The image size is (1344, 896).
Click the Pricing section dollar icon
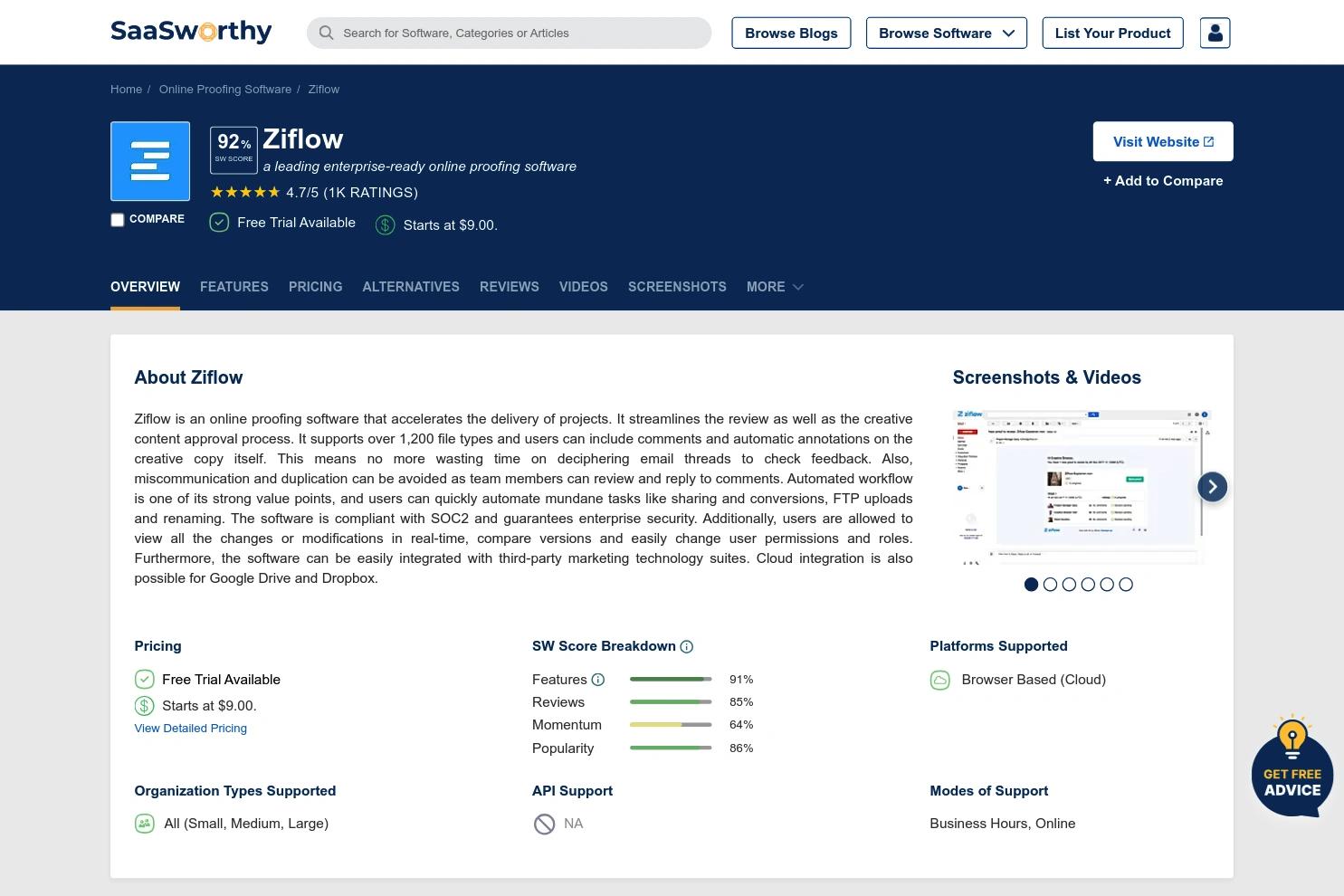[x=145, y=706]
